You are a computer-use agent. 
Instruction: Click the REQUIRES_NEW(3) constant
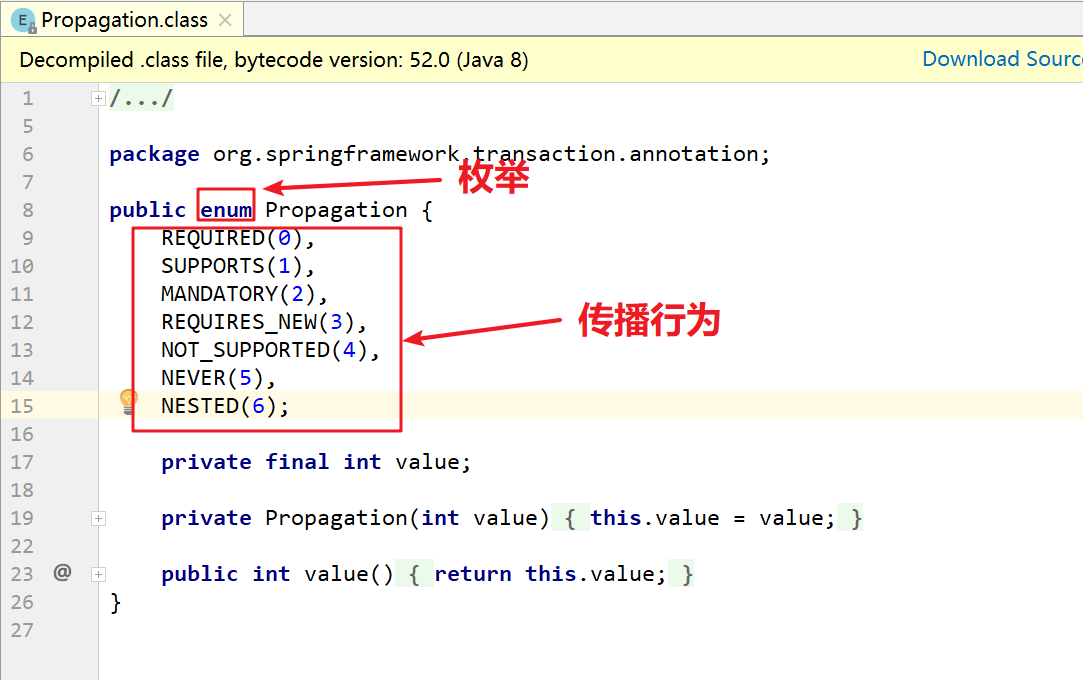click(x=264, y=322)
